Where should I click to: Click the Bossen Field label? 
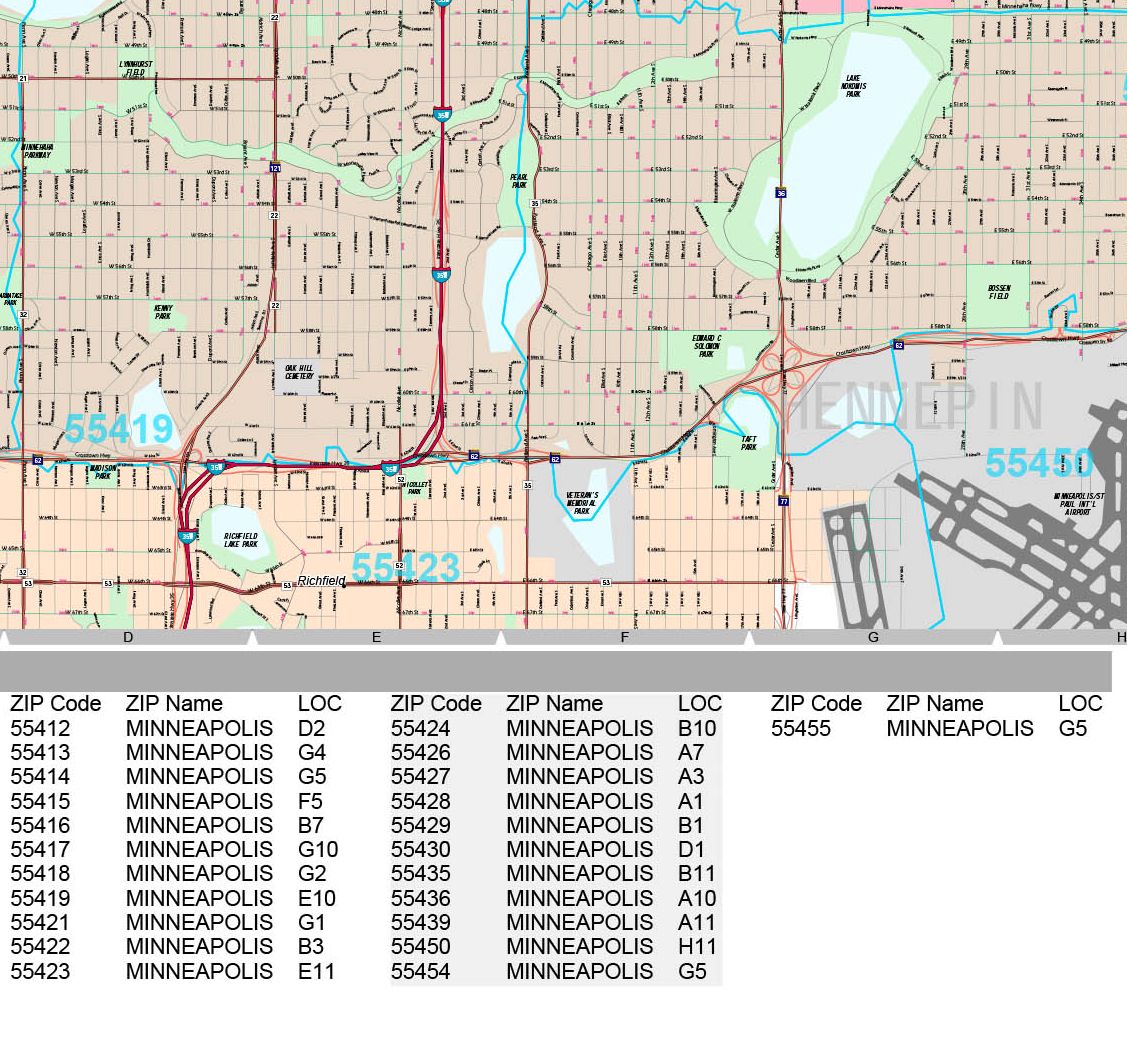click(x=999, y=292)
